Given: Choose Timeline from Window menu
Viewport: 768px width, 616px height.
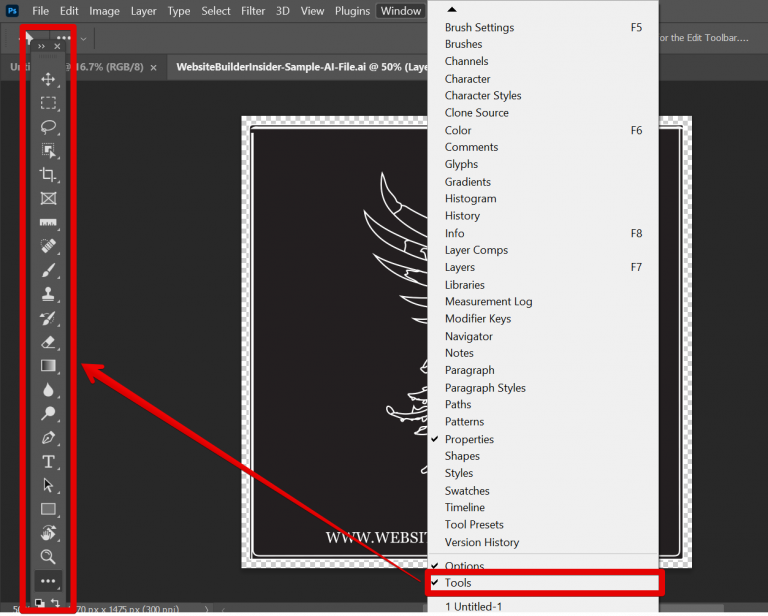Looking at the screenshot, I should coord(543,507).
